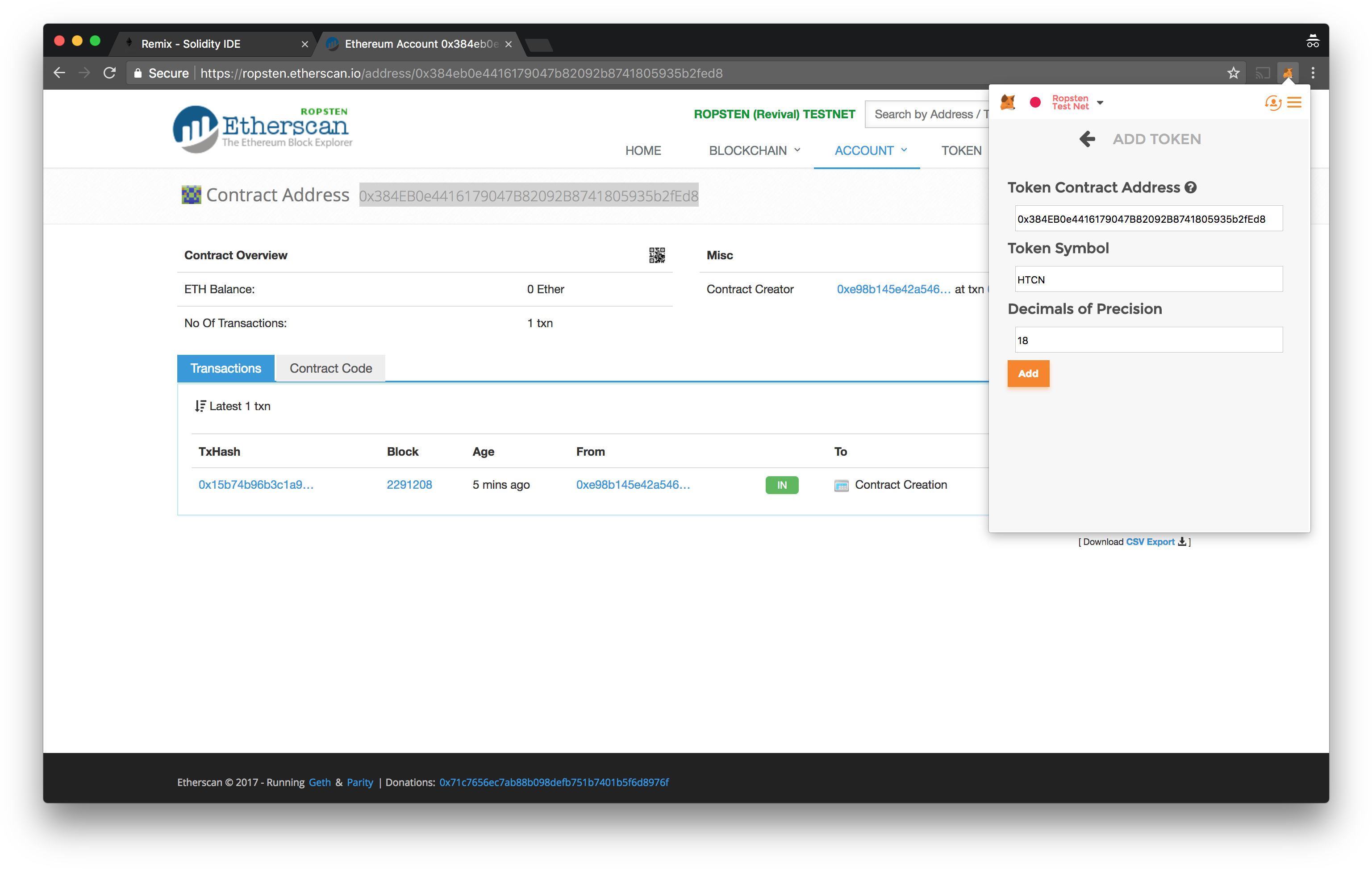
Task: Switch to the Remix - Solidity IDE tab
Action: coord(192,43)
